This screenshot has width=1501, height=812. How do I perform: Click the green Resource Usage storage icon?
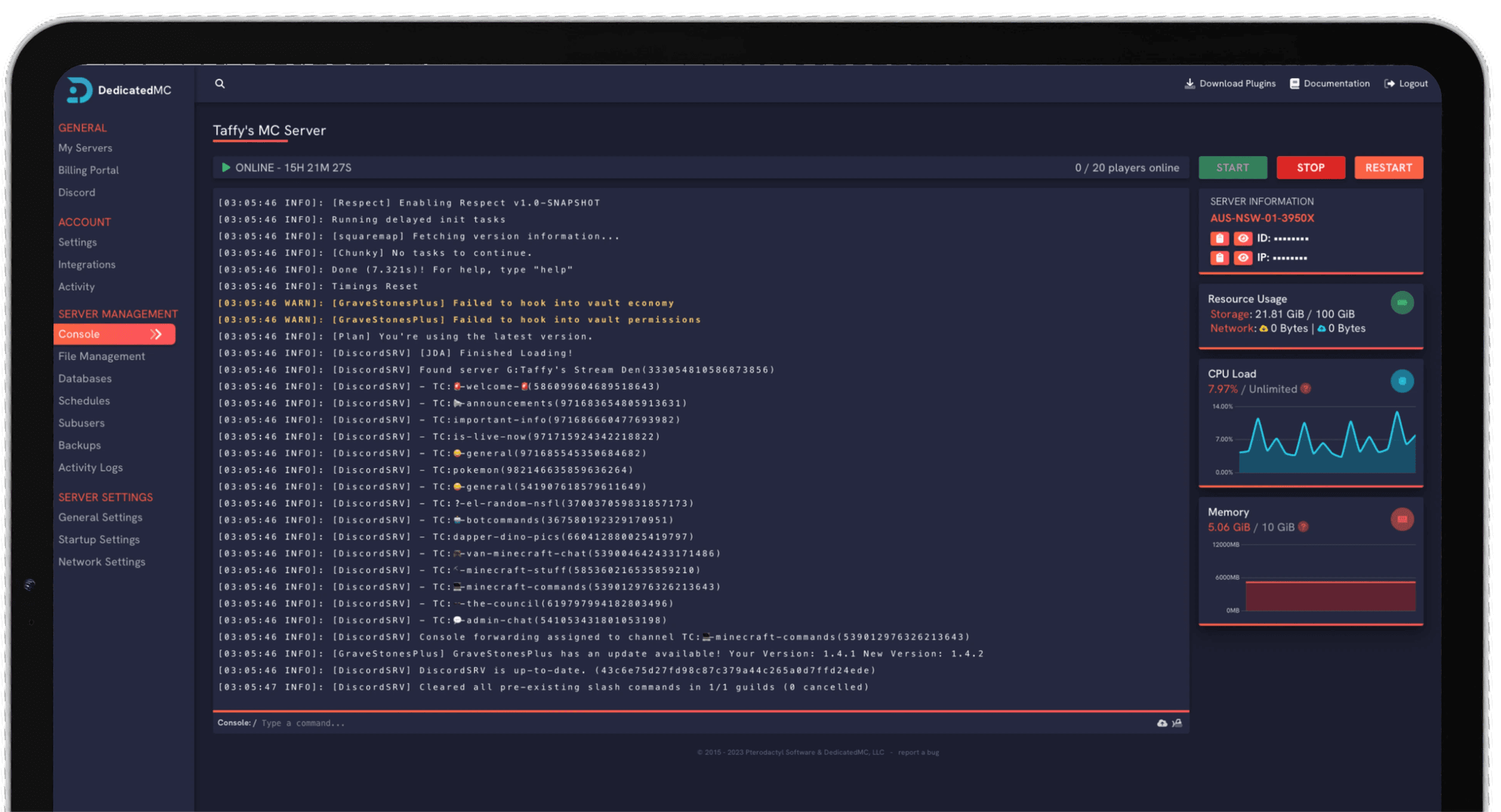click(x=1402, y=303)
